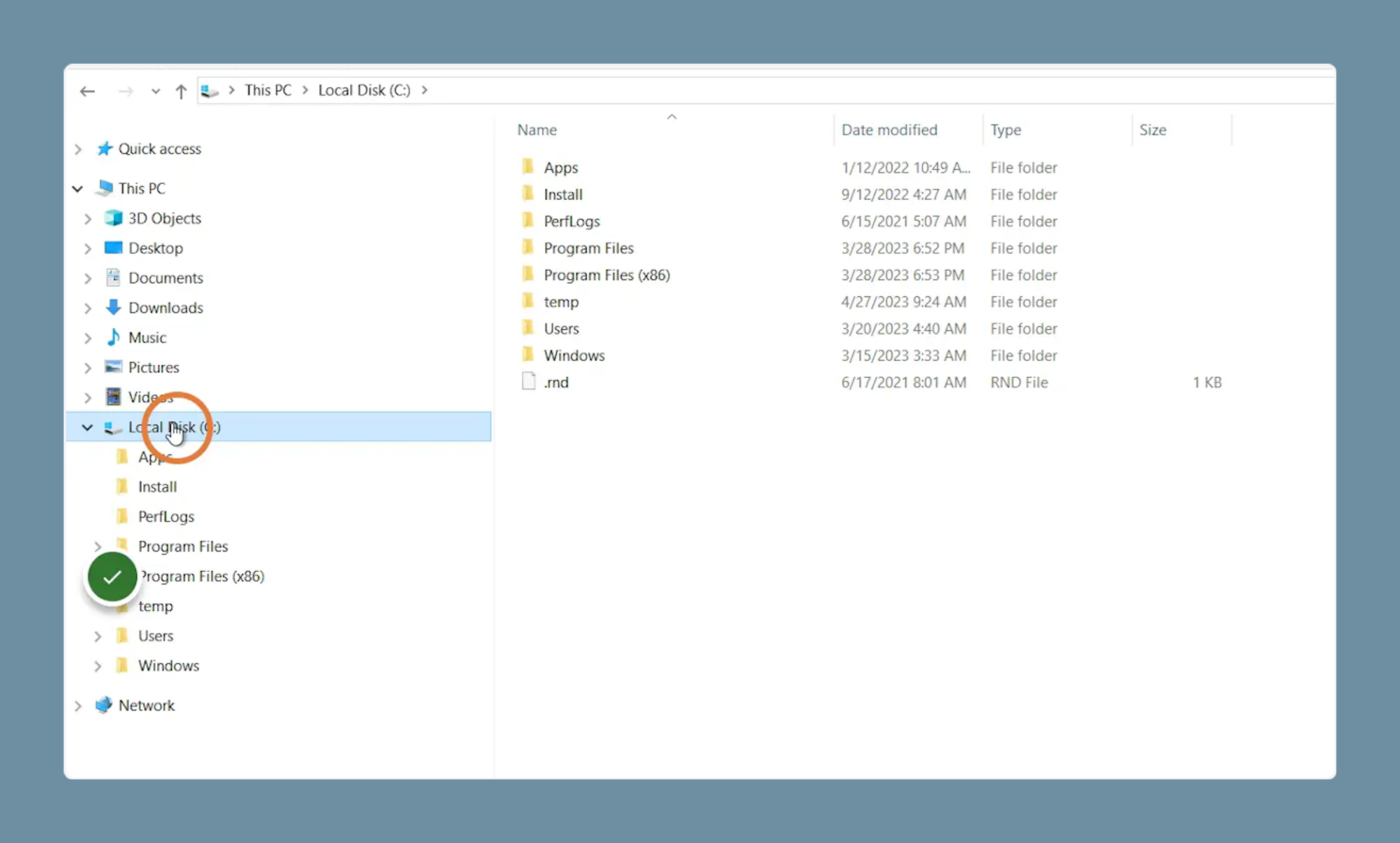Viewport: 1400px width, 843px height.
Task: Expand 3D Objects in navigation tree
Action: click(88, 218)
